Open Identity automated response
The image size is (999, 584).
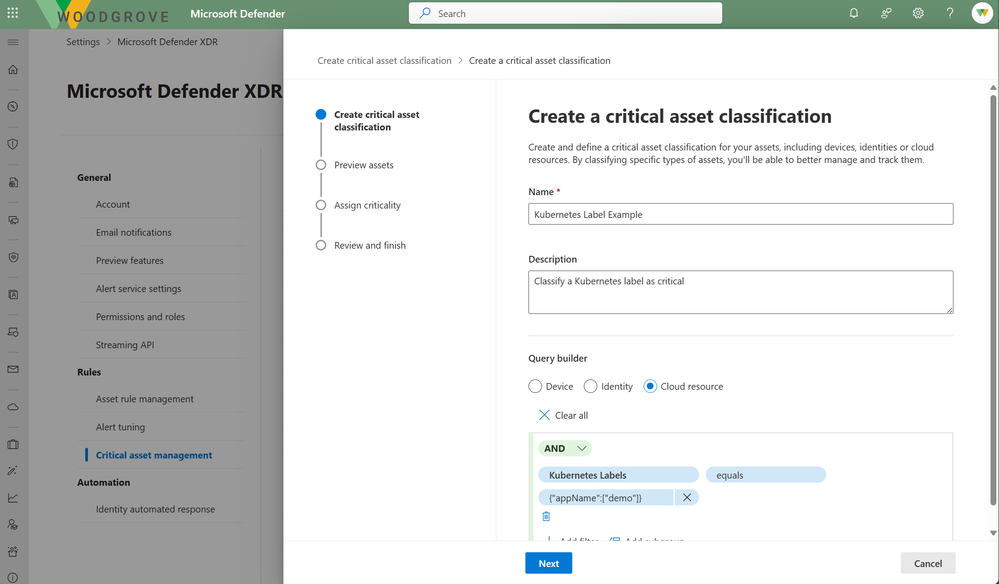point(155,509)
